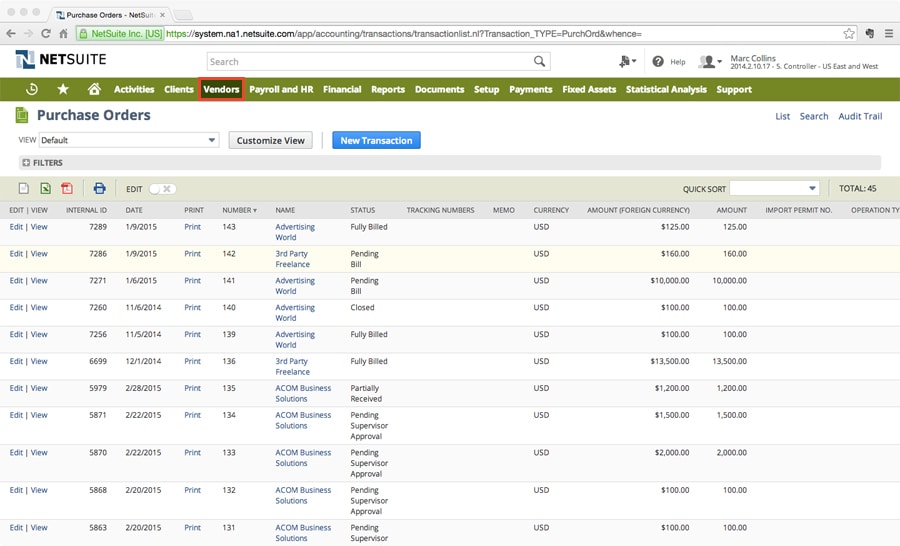Open browser home page icon
The image size is (900, 546).
pyautogui.click(x=64, y=33)
